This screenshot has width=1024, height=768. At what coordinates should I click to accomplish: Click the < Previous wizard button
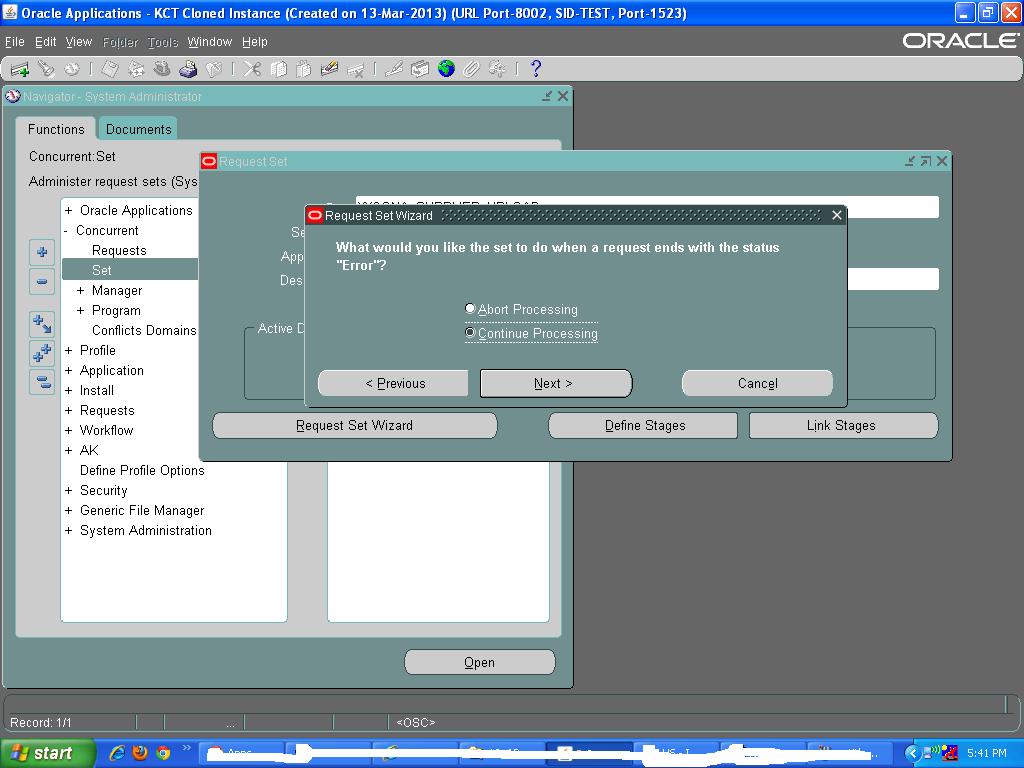[394, 383]
